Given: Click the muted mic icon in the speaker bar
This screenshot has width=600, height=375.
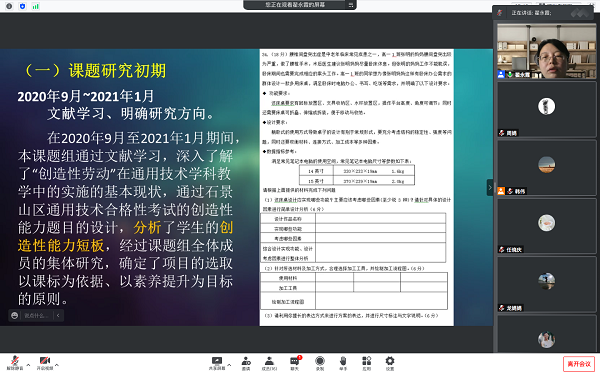Looking at the screenshot, I should (x=499, y=13).
